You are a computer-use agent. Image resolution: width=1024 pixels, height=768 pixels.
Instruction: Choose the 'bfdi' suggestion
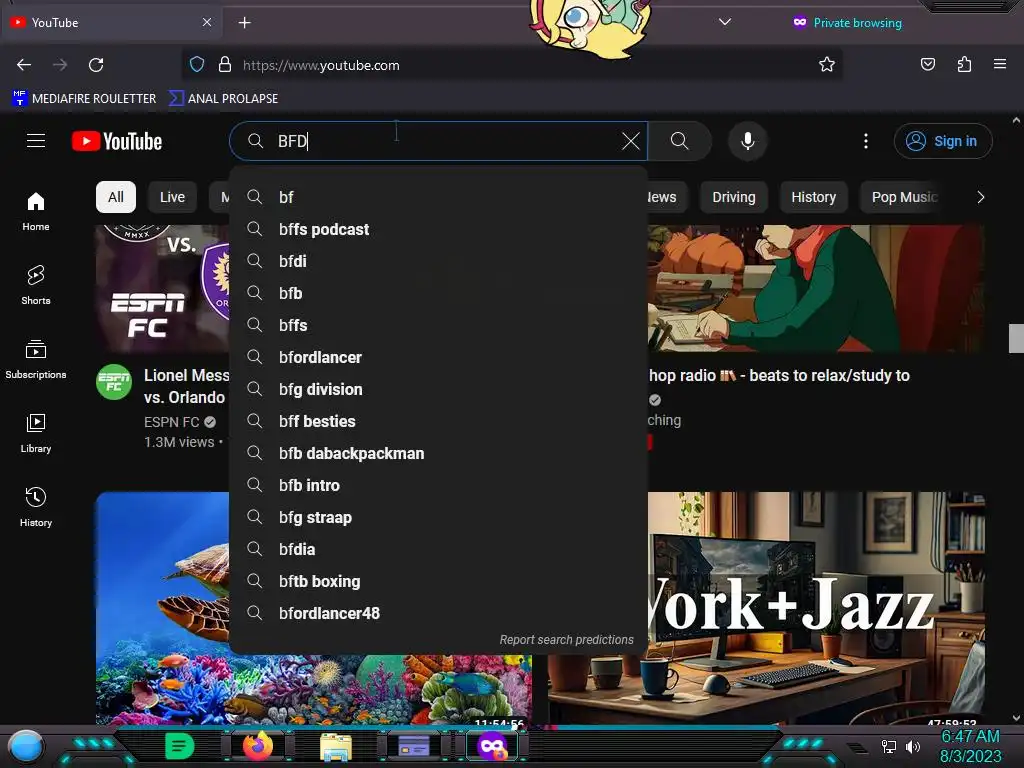pyautogui.click(x=438, y=261)
